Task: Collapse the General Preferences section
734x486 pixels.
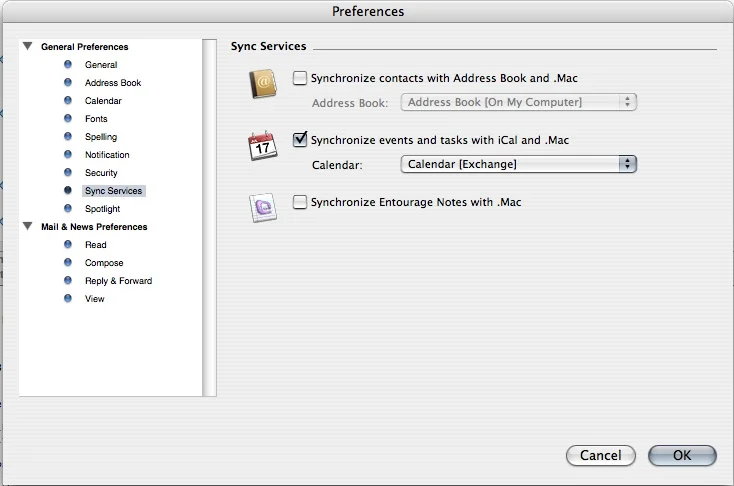Action: pos(28,46)
